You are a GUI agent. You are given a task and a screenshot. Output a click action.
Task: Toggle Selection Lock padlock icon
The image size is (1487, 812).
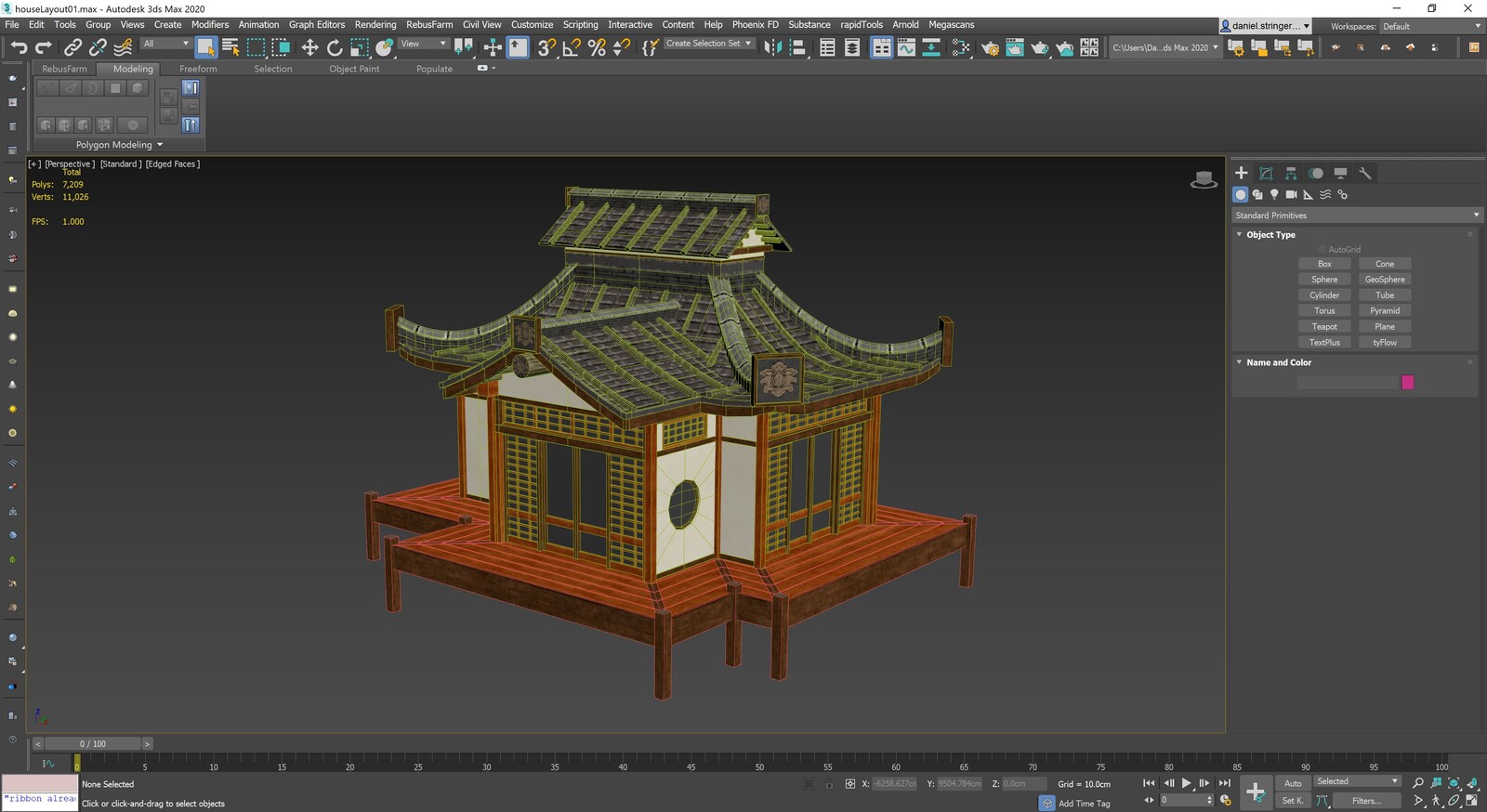[x=829, y=784]
